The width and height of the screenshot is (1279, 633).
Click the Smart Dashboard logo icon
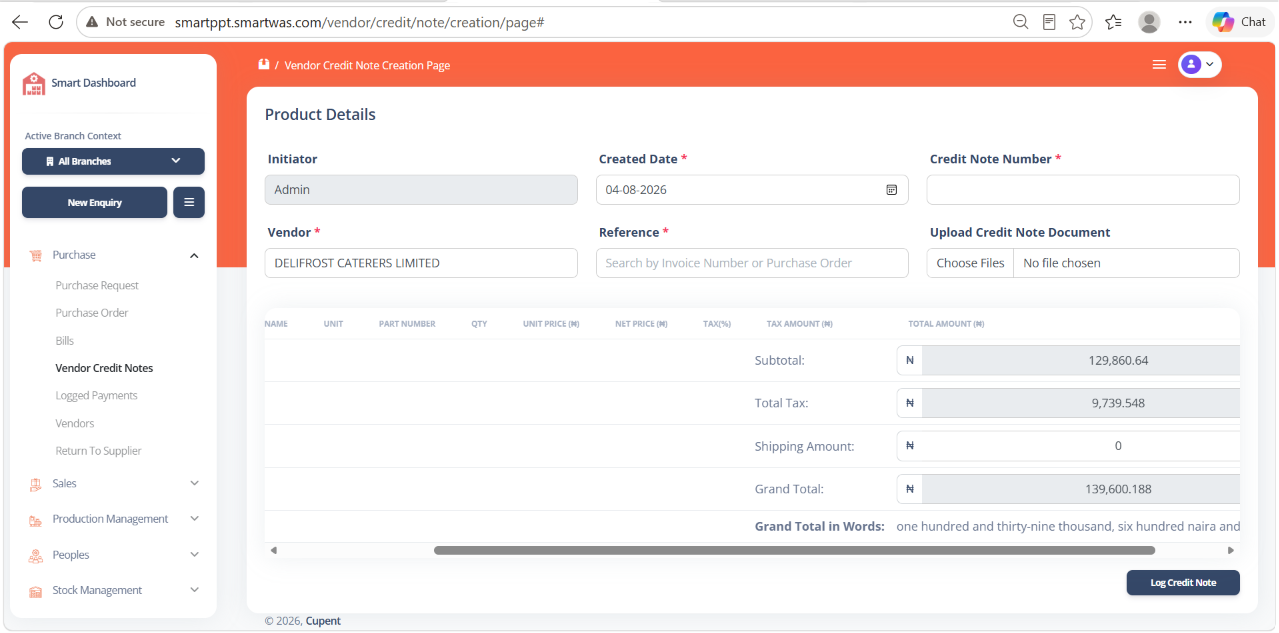click(x=34, y=83)
